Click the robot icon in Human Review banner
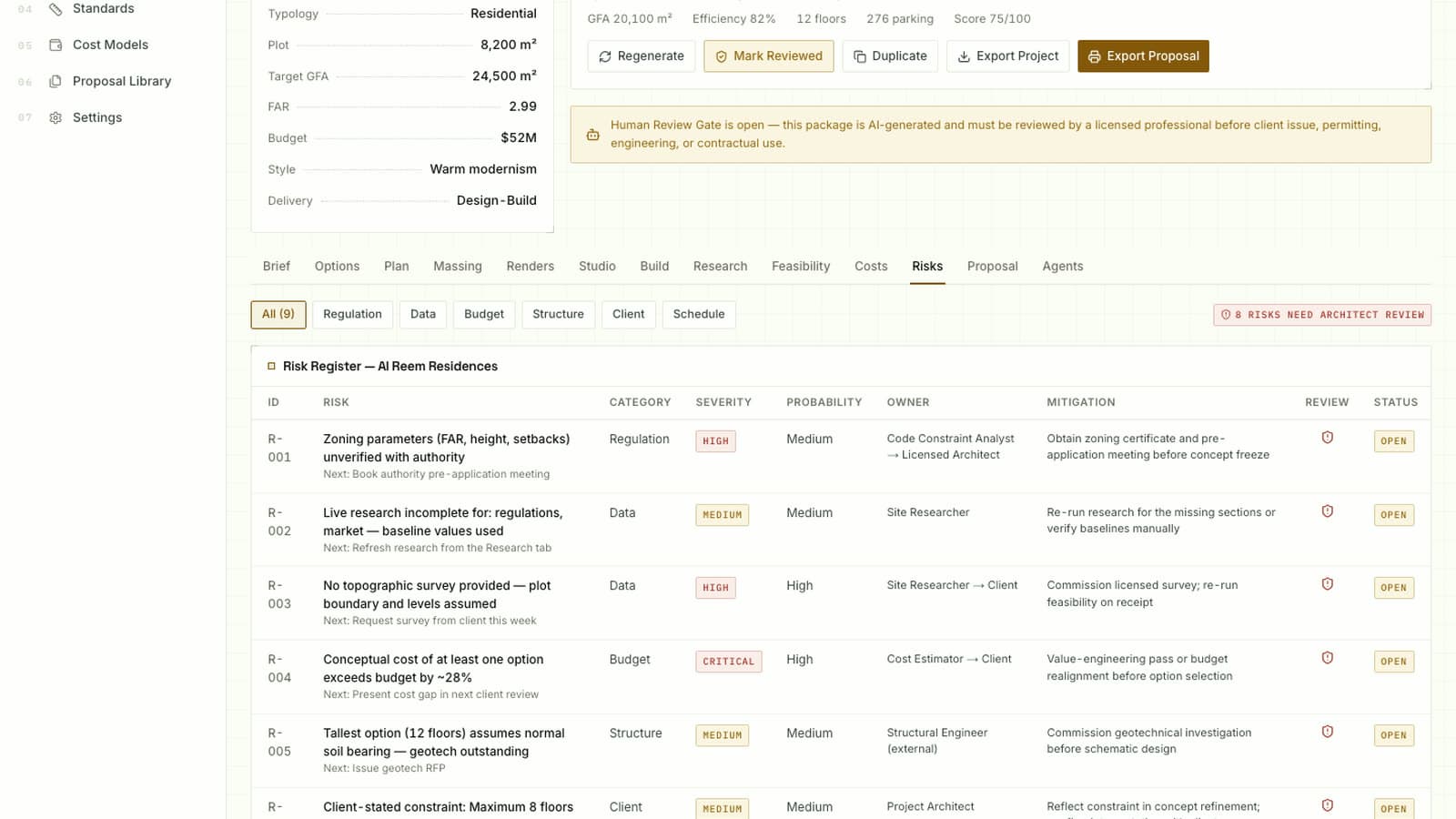The image size is (1456, 819). 592,135
